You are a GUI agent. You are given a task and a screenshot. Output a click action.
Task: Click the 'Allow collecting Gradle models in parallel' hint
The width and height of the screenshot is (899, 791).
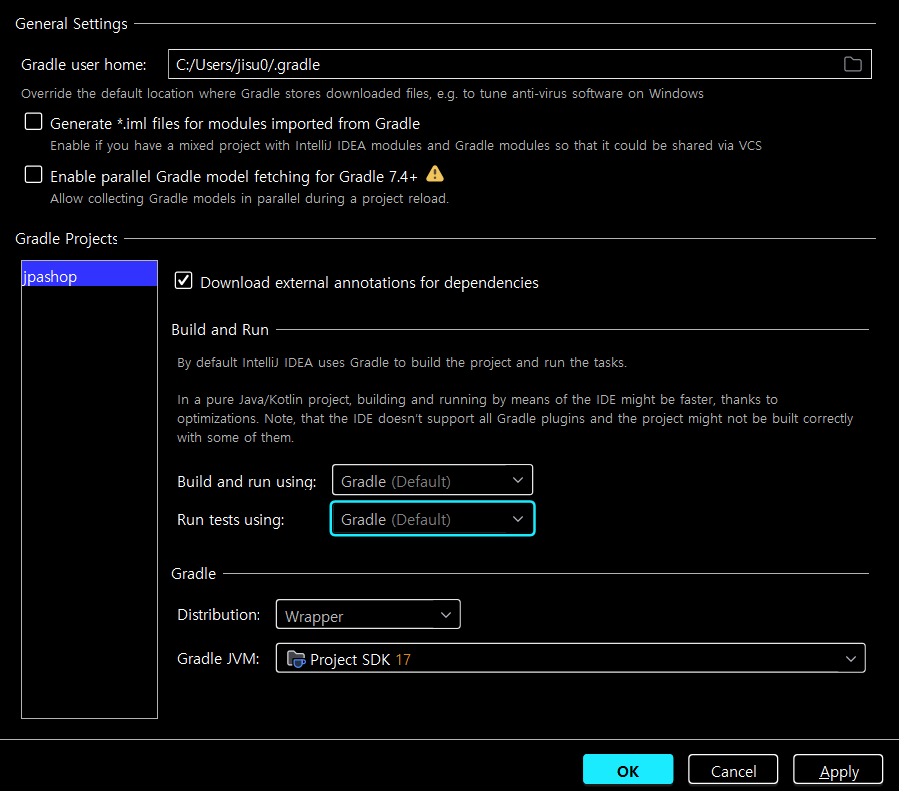[249, 199]
